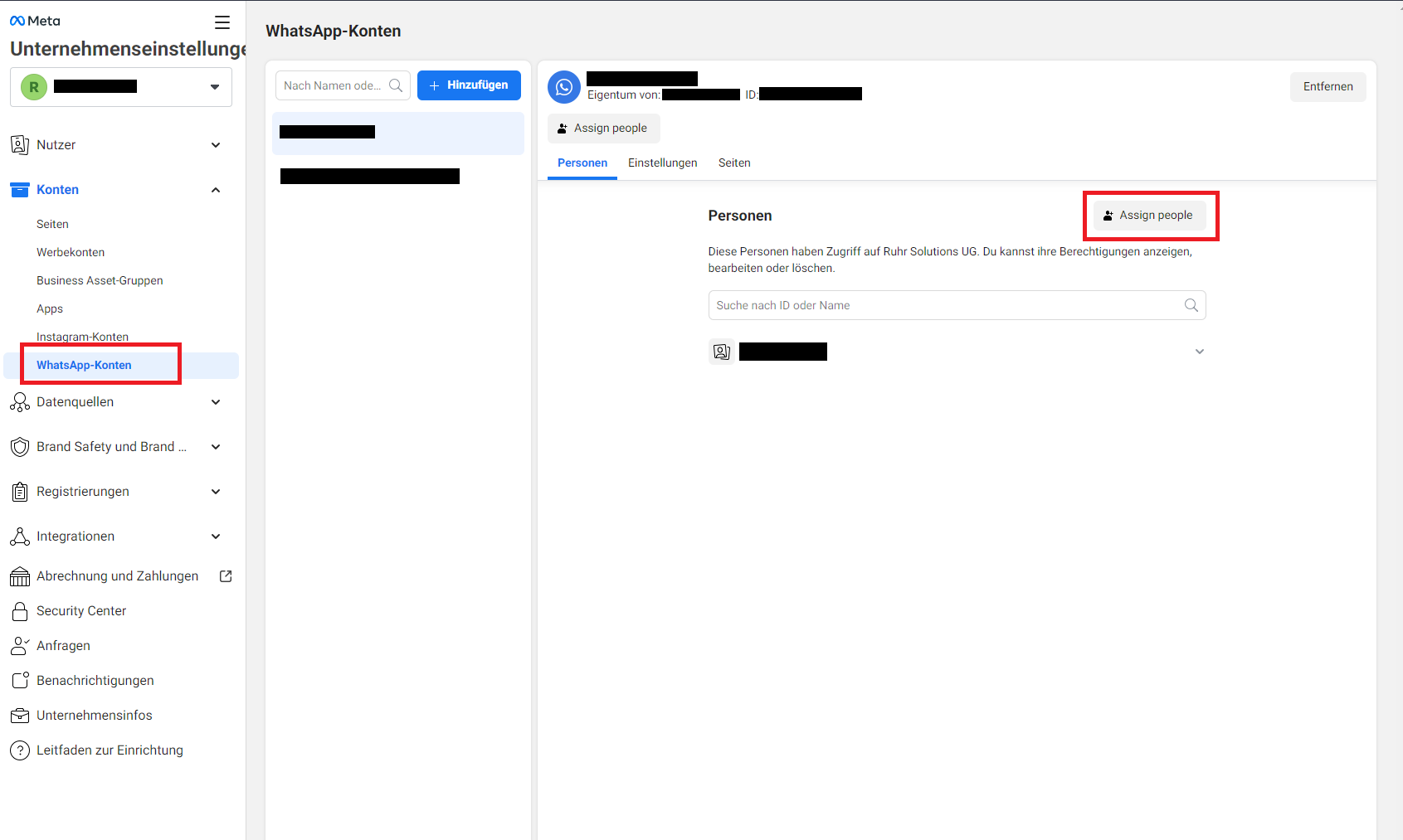Open Security Center from the sidebar
This screenshot has height=840, width=1403.
(81, 611)
